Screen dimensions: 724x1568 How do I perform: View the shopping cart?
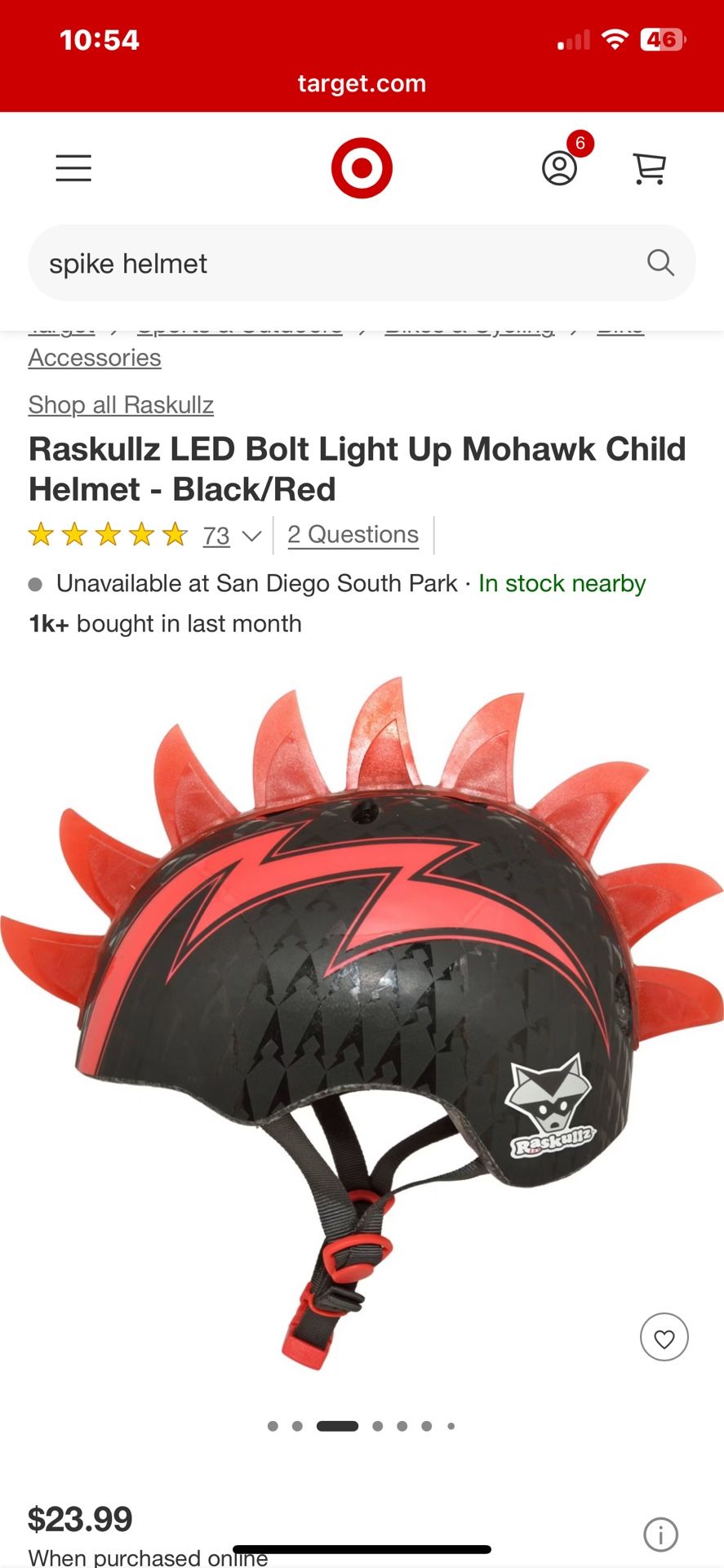650,168
